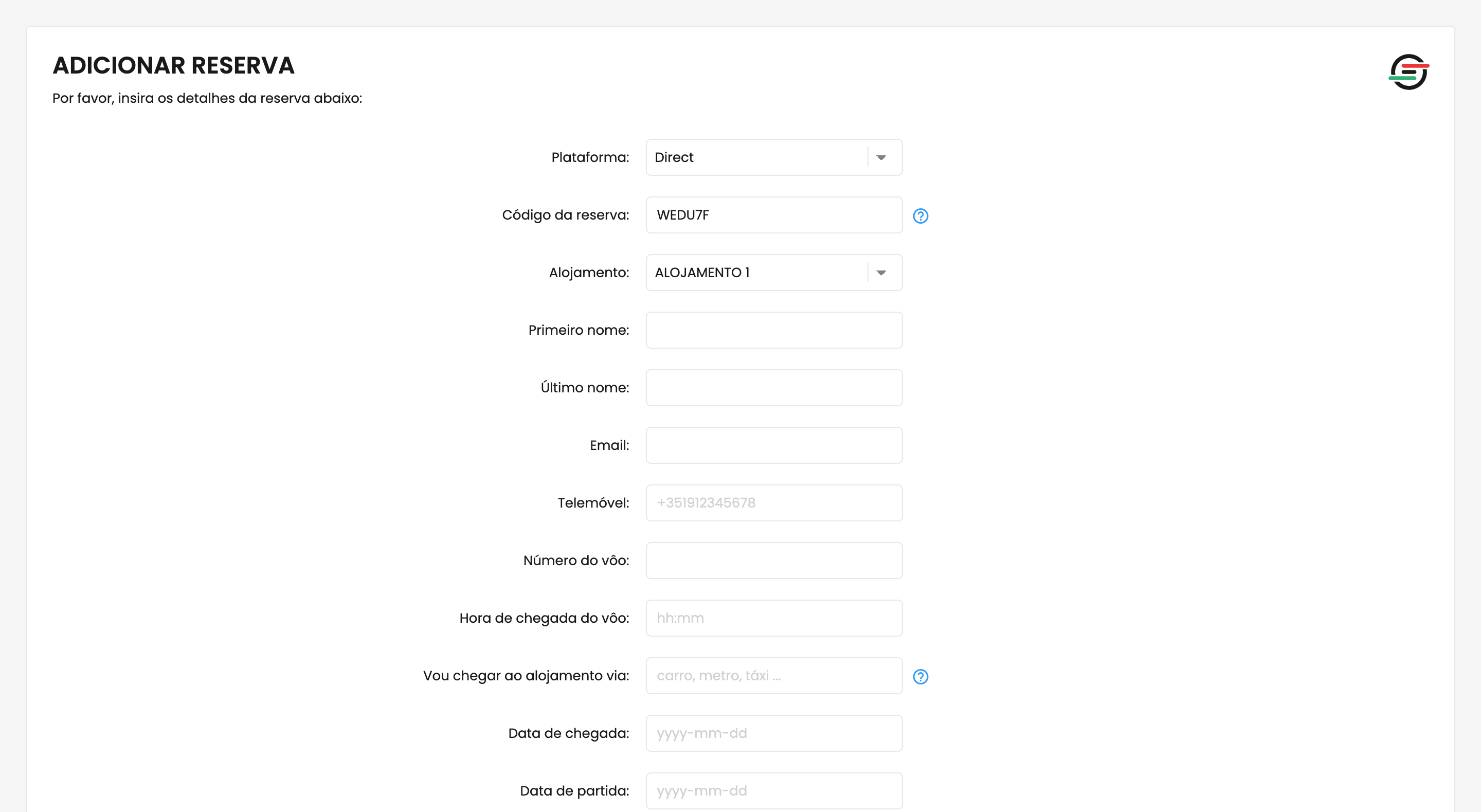Click the Email: label text

coord(609,445)
